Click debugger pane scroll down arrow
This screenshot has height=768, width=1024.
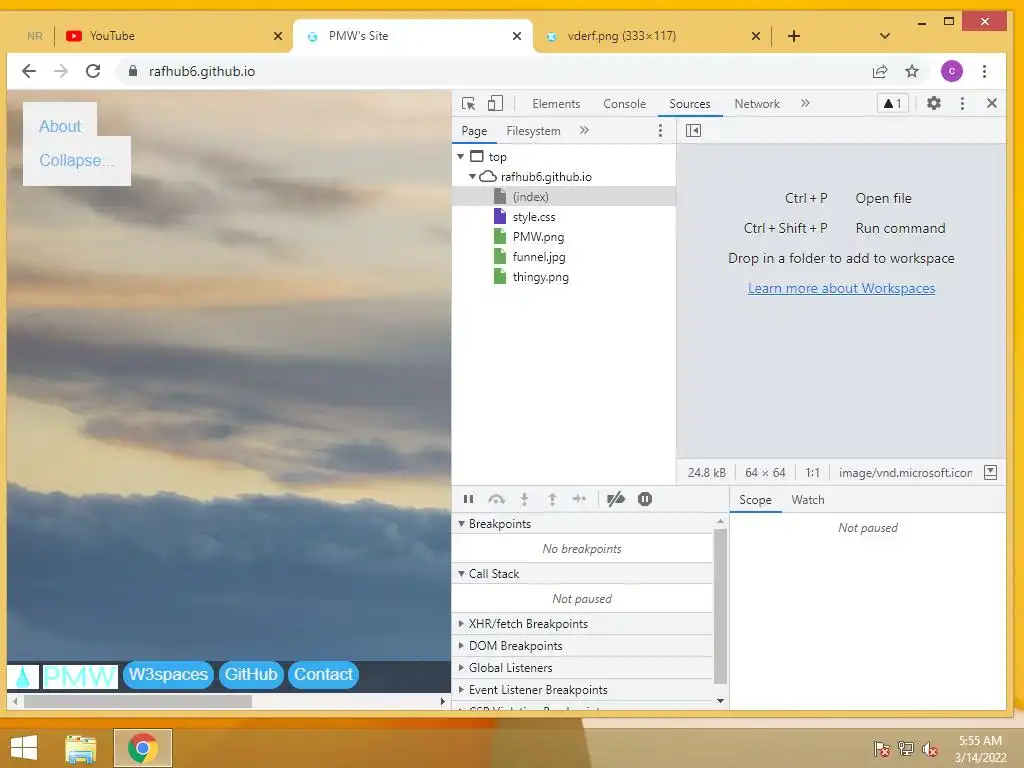720,701
